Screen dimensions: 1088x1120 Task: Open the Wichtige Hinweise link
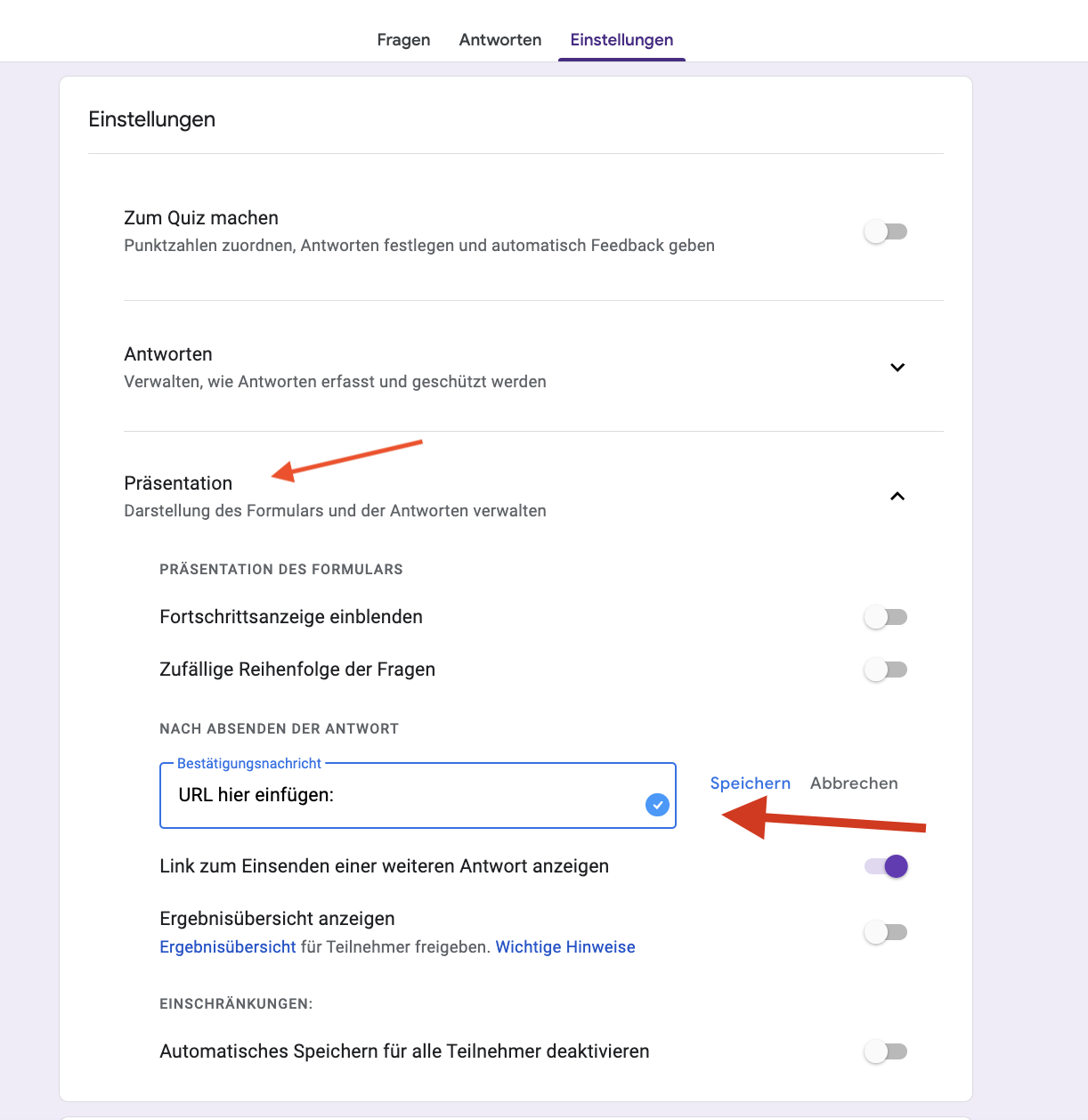pos(565,947)
